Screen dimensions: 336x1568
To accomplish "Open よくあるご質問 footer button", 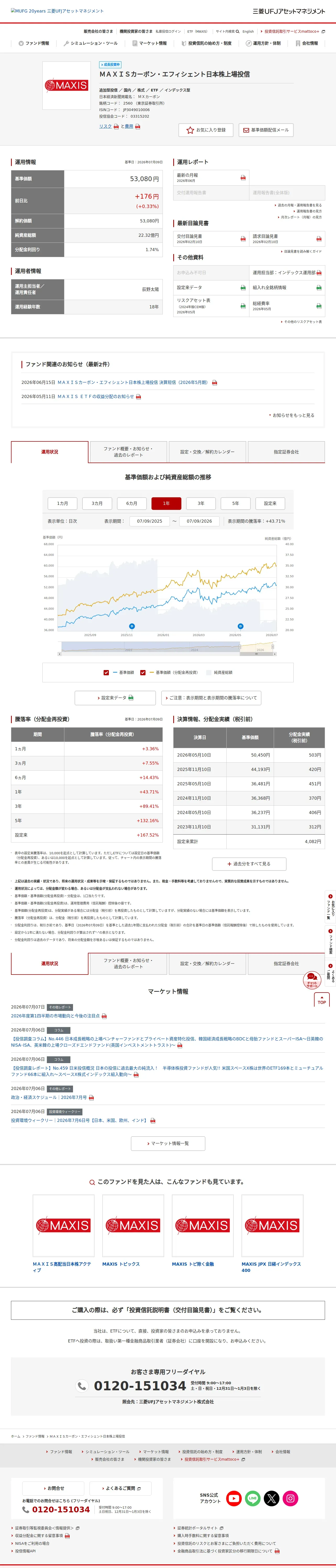I will tap(121, 1488).
